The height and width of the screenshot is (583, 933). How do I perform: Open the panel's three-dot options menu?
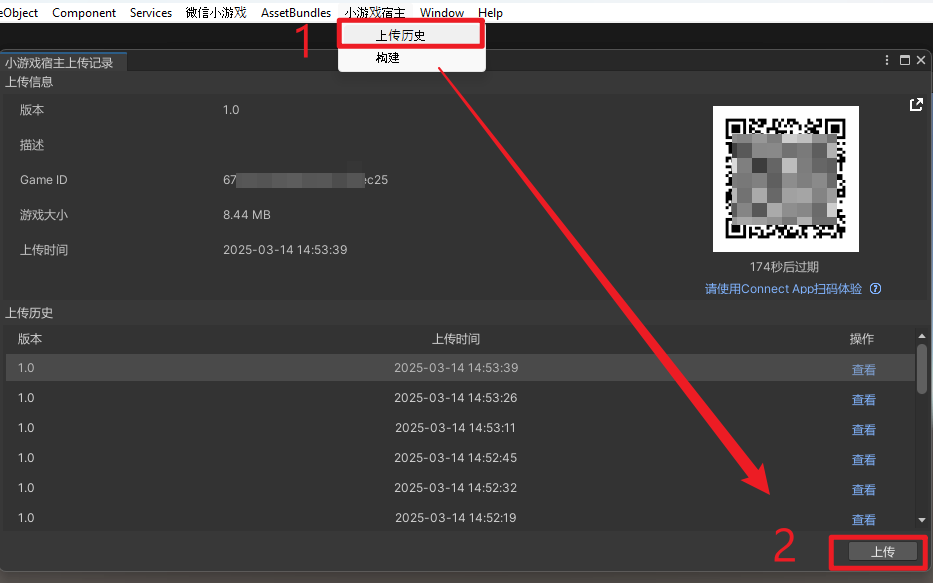pos(887,61)
